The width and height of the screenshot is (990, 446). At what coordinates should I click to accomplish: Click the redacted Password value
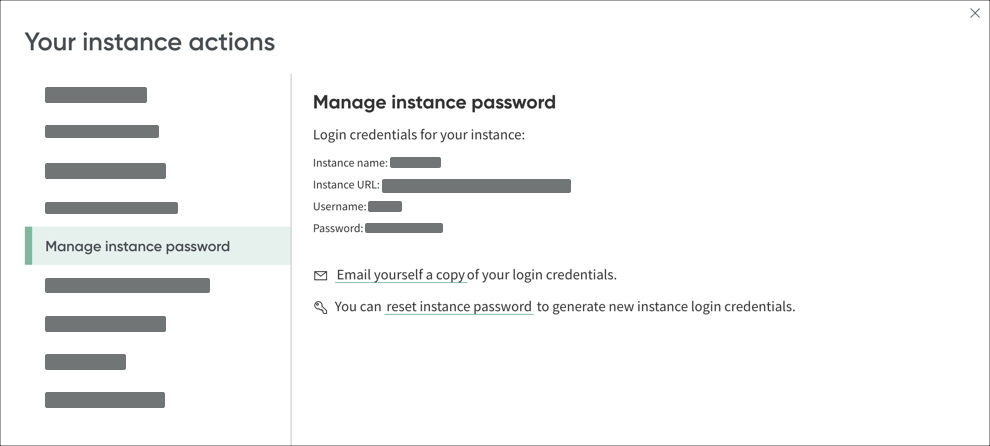[x=404, y=228]
